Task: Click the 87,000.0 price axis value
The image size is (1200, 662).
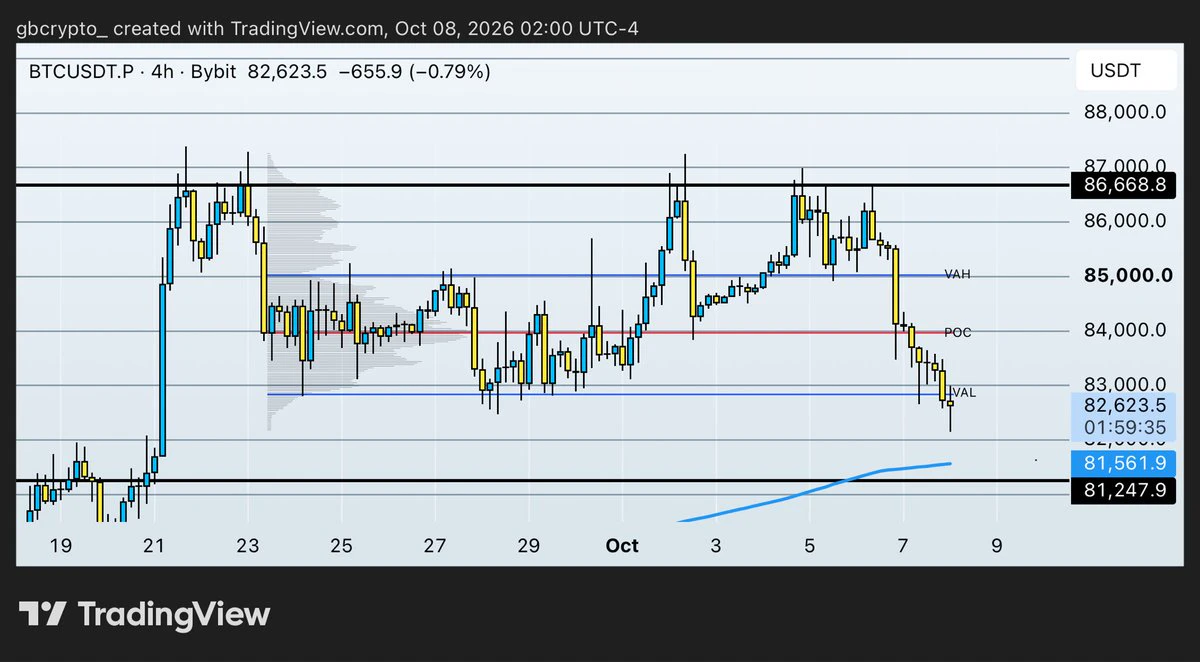Action: (x=1125, y=165)
